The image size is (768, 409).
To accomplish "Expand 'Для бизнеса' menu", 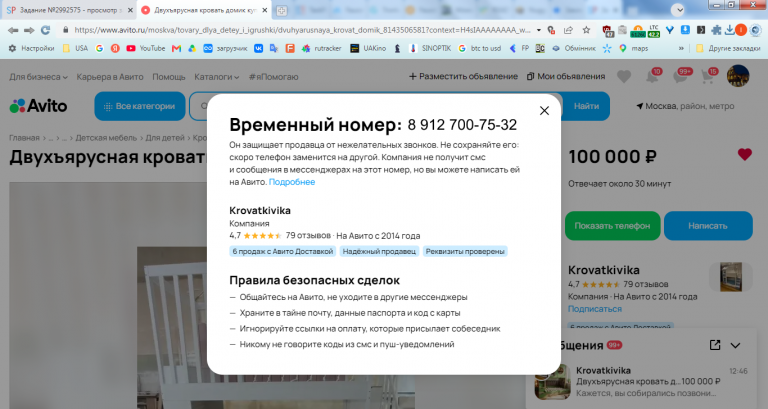I will tap(38, 77).
